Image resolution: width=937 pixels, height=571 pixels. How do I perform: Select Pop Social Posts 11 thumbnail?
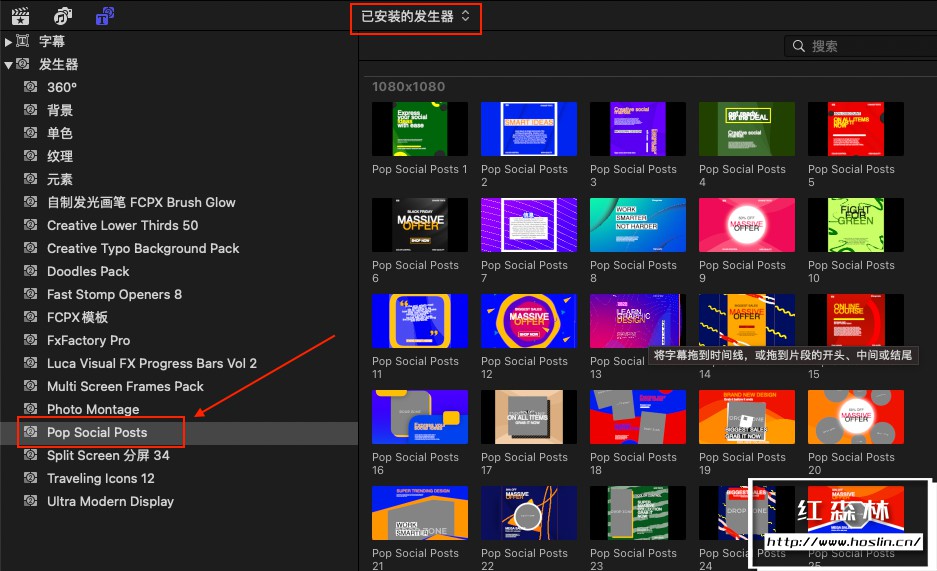[x=419, y=321]
